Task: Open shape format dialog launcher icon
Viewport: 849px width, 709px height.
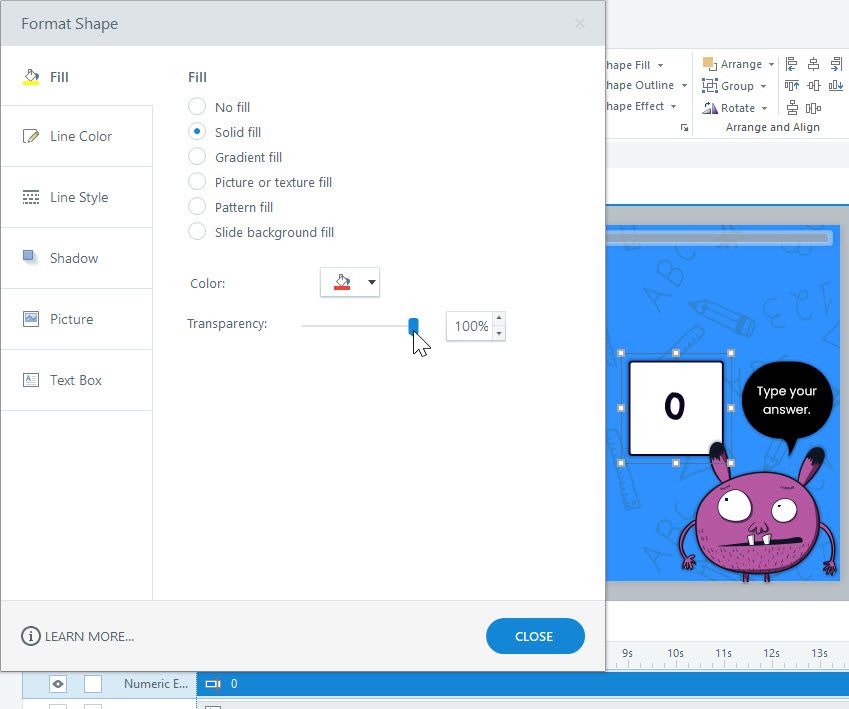Action: pyautogui.click(x=684, y=128)
